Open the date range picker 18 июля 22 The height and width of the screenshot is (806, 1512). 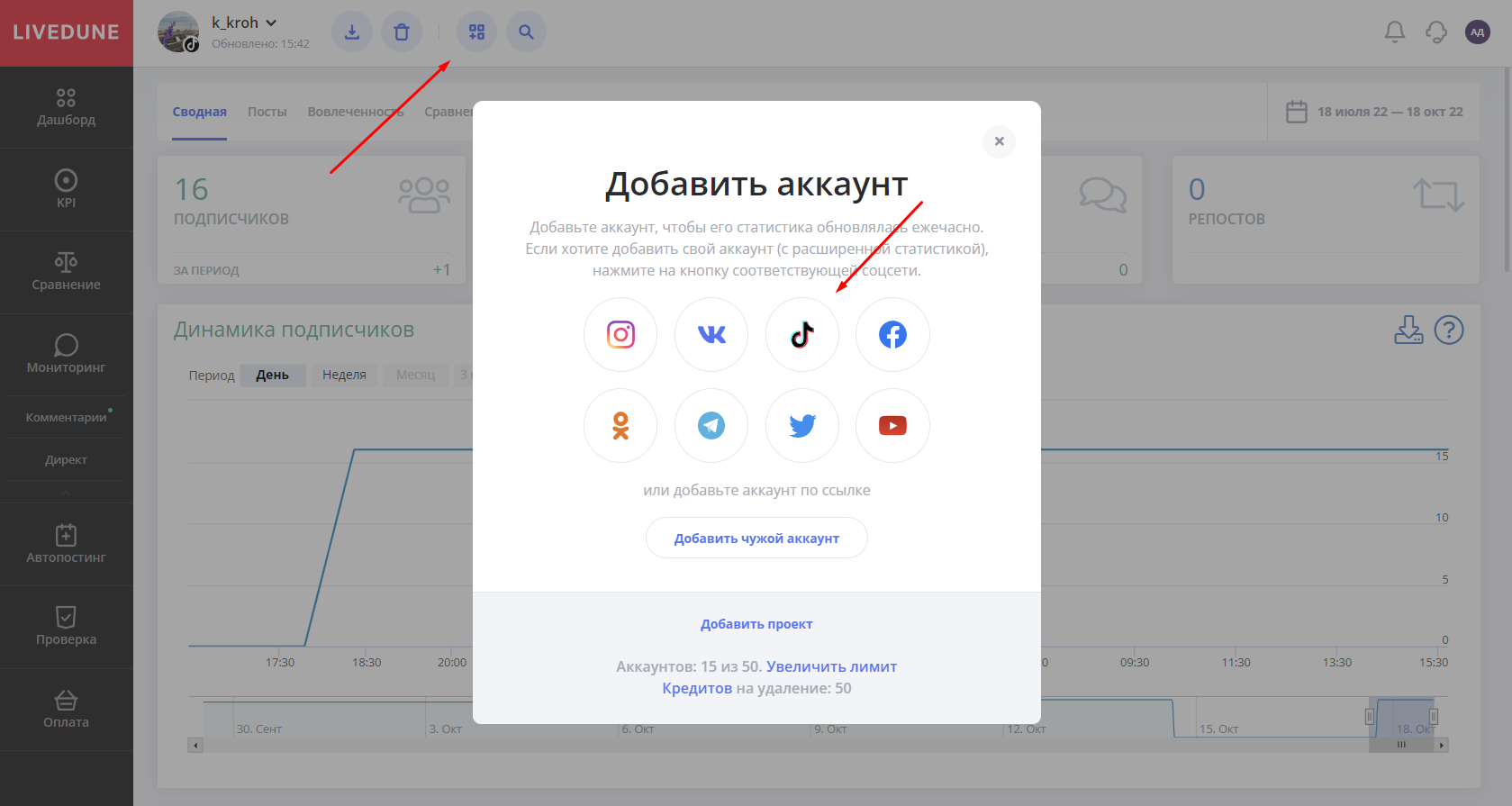[1374, 112]
